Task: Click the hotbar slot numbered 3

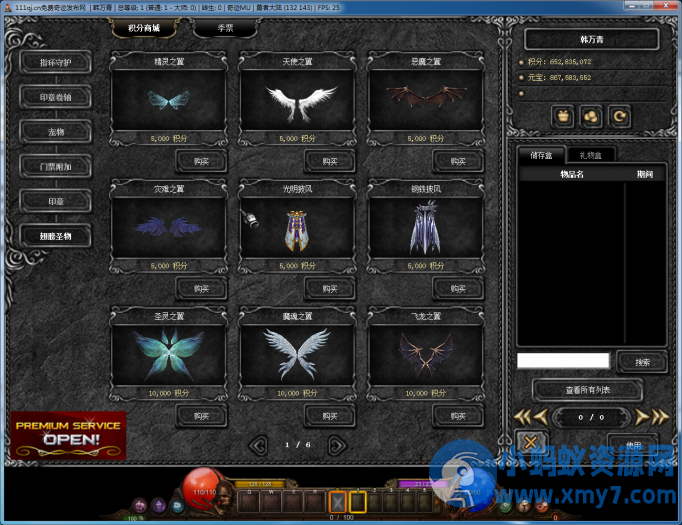Action: pos(391,502)
